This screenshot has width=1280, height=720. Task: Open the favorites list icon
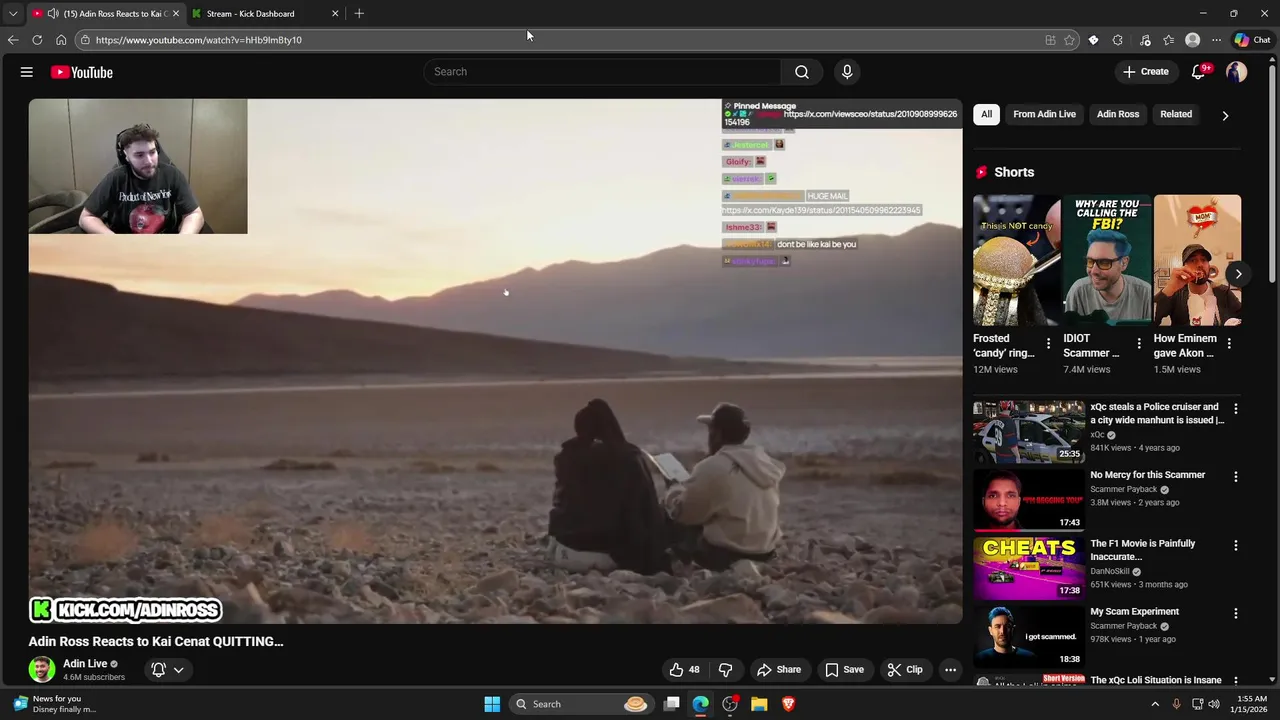1168,40
